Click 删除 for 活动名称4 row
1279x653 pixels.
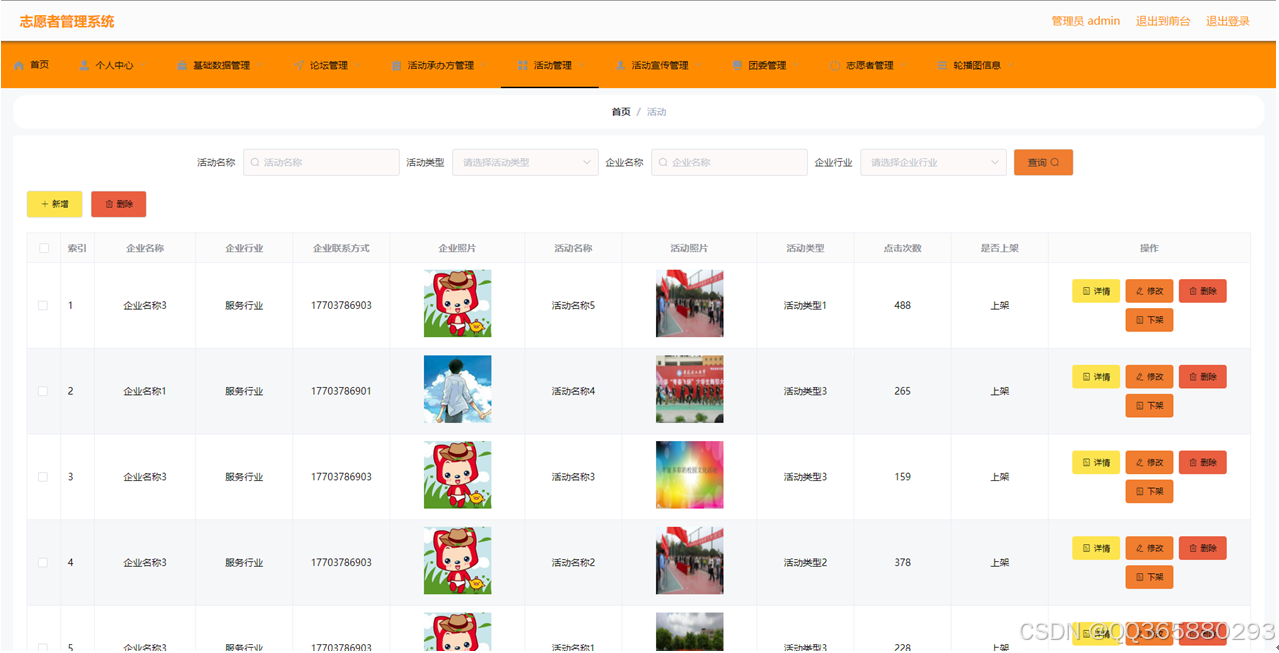(x=1202, y=377)
